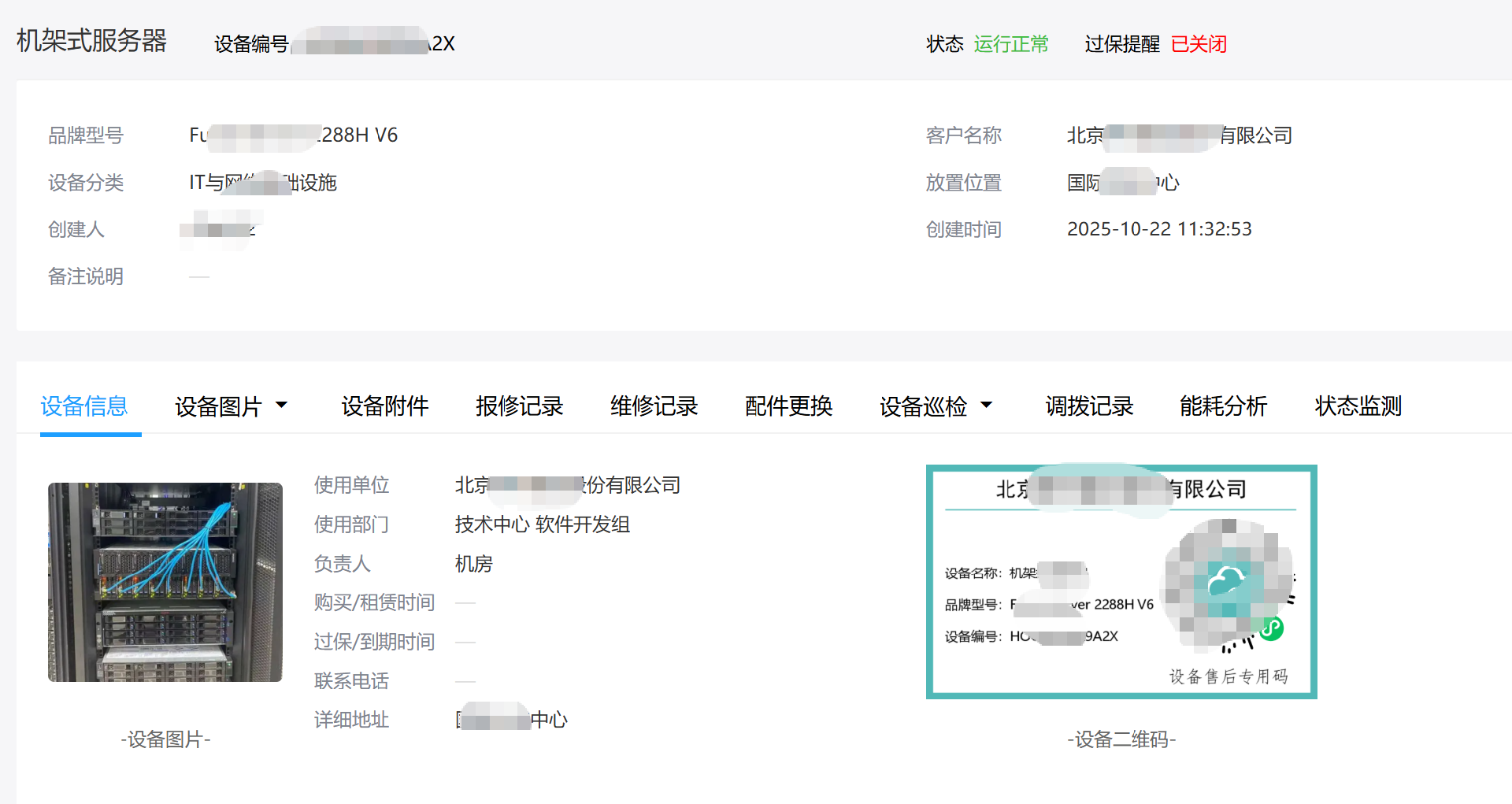Open the 维修记录 tab
Viewport: 1512px width, 804px height.
coord(654,406)
